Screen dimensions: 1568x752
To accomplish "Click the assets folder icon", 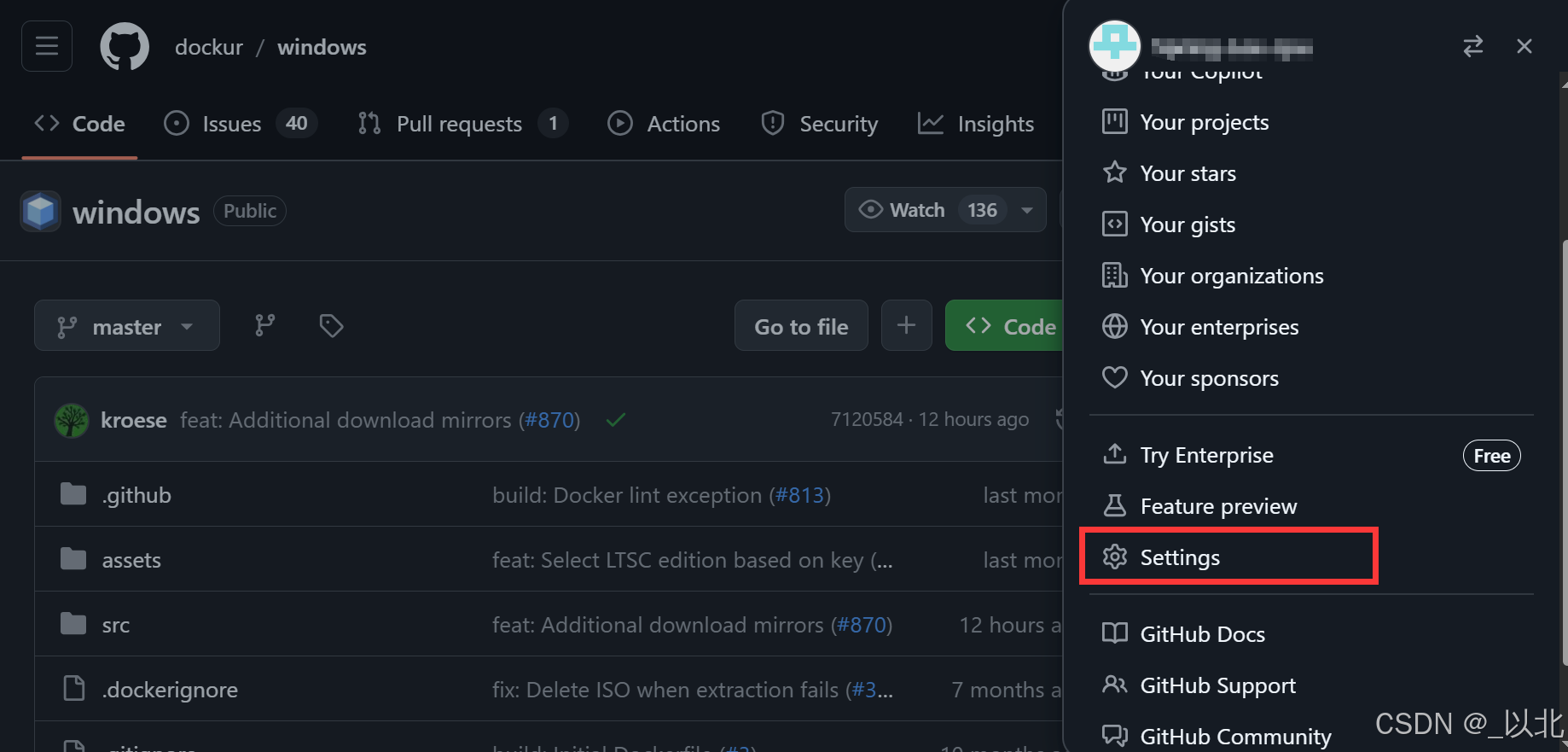I will click(73, 559).
